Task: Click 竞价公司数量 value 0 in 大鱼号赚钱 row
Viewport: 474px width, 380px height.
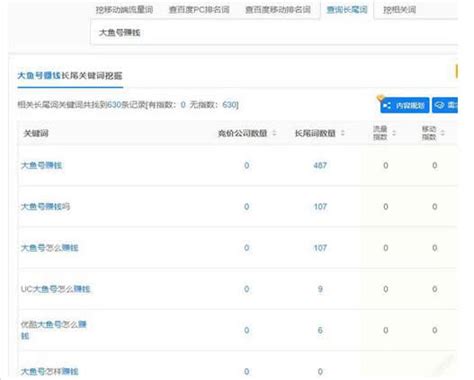Action: [247, 165]
